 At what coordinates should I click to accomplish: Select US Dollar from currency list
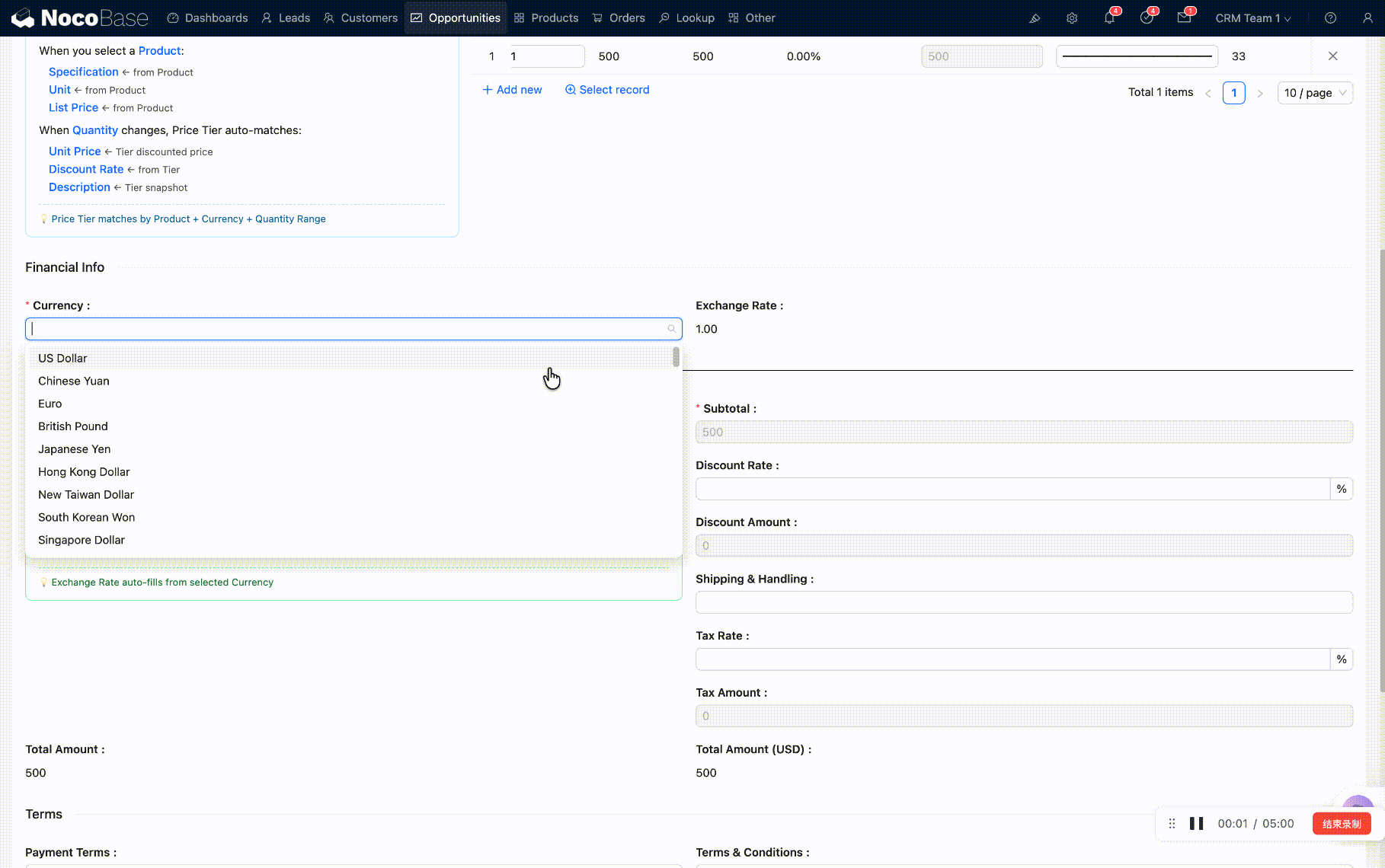point(62,359)
